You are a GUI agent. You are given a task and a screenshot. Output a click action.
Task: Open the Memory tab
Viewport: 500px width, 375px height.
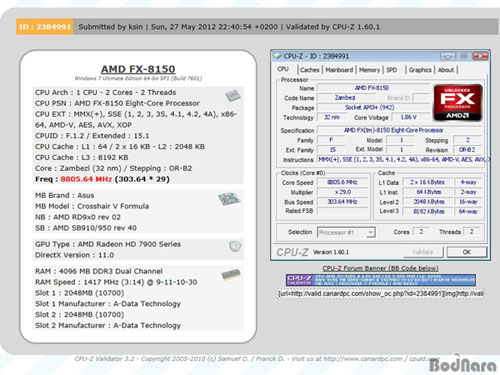point(369,70)
